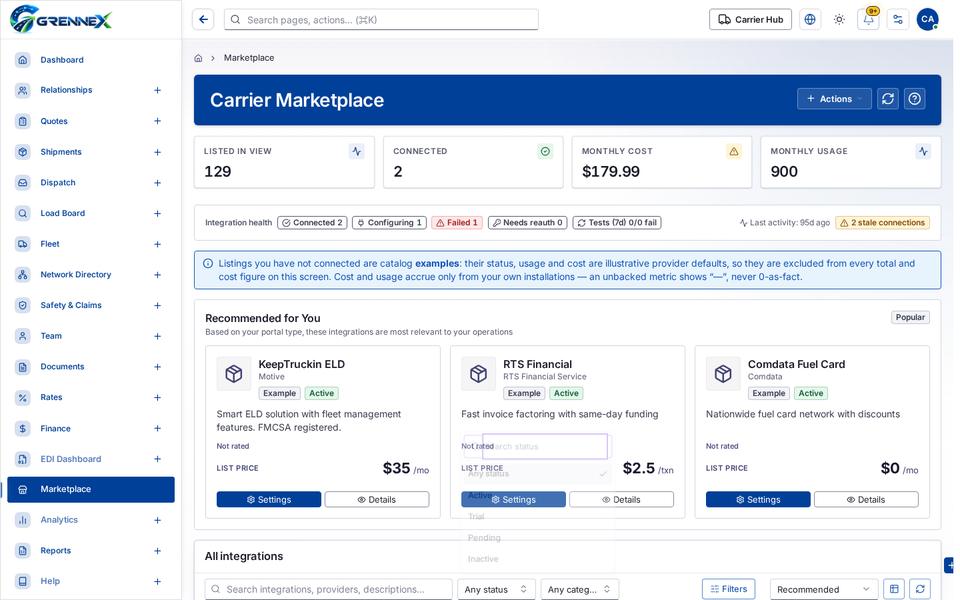Filter by Configuring 1 chip
The height and width of the screenshot is (600, 960).
389,223
